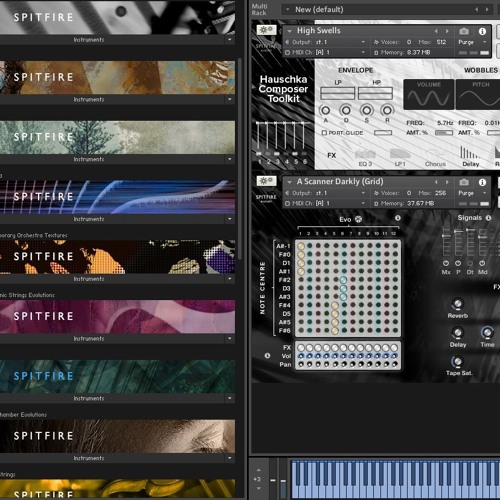This screenshot has height=500, width=500.
Task: Click the Tape Sat. knob
Action: [457, 361]
